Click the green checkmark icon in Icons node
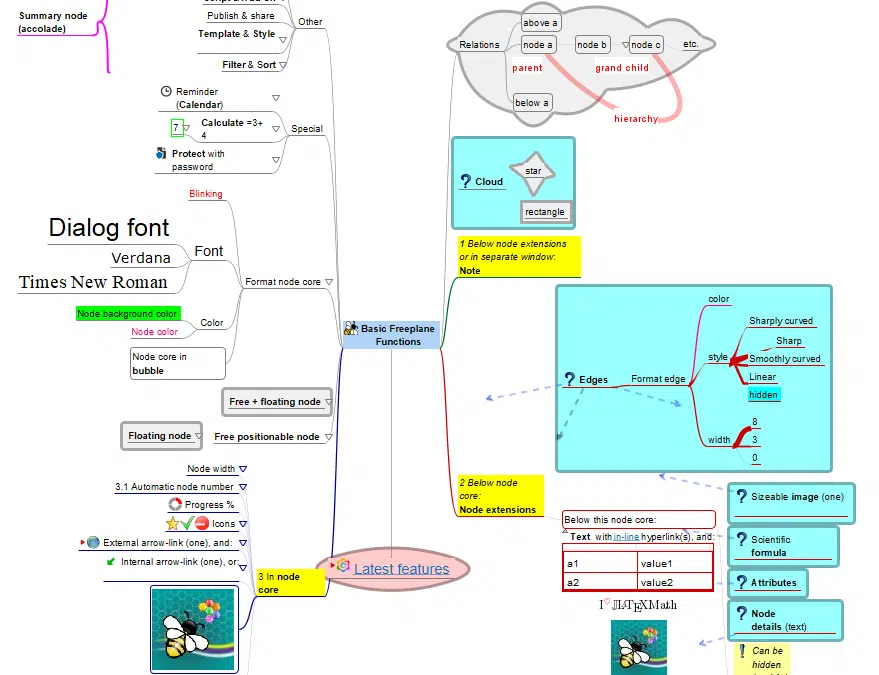This screenshot has width=879, height=675. tap(187, 523)
